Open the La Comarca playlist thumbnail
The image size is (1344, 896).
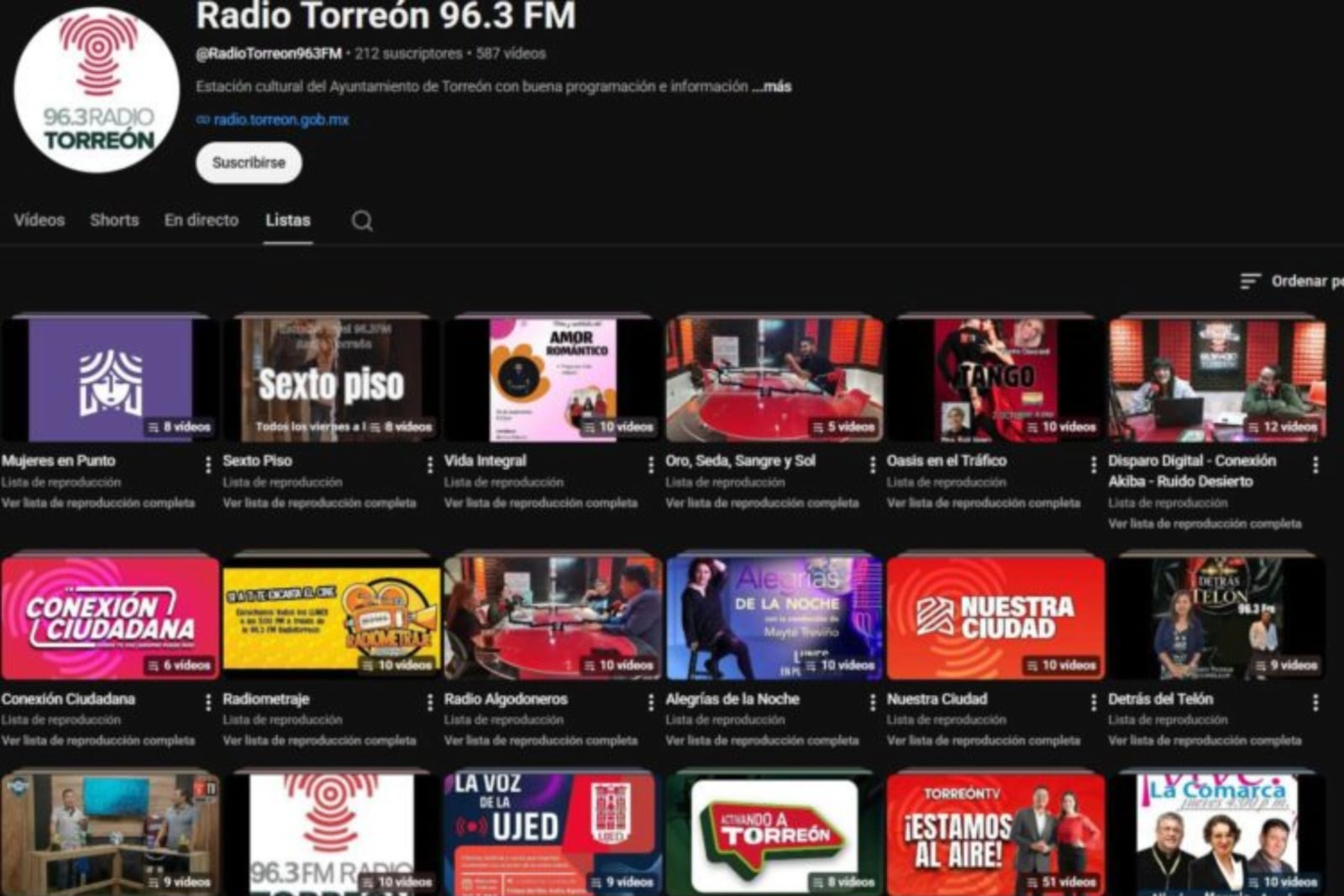coord(1217,833)
